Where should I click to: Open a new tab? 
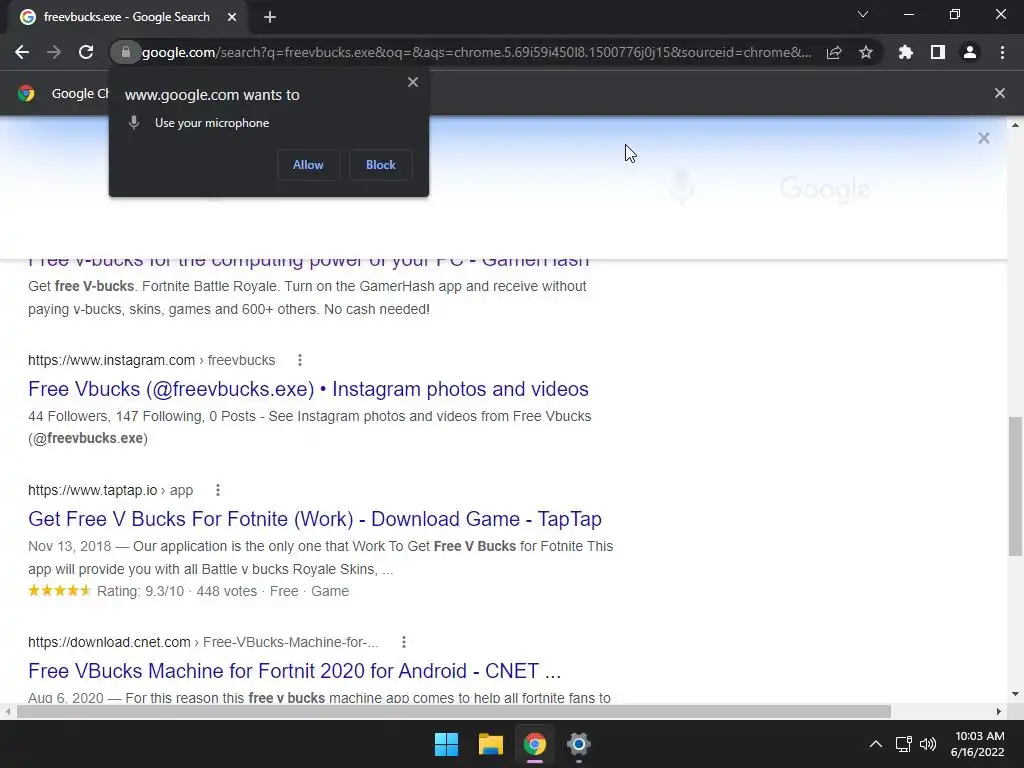point(270,17)
